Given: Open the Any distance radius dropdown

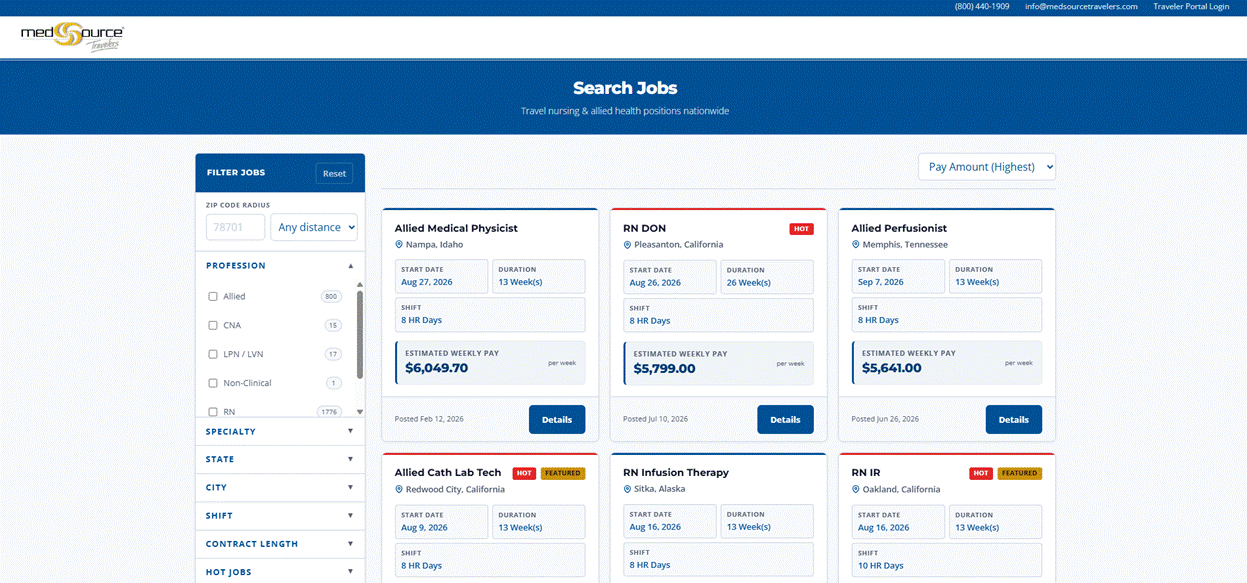Looking at the screenshot, I should click(314, 227).
